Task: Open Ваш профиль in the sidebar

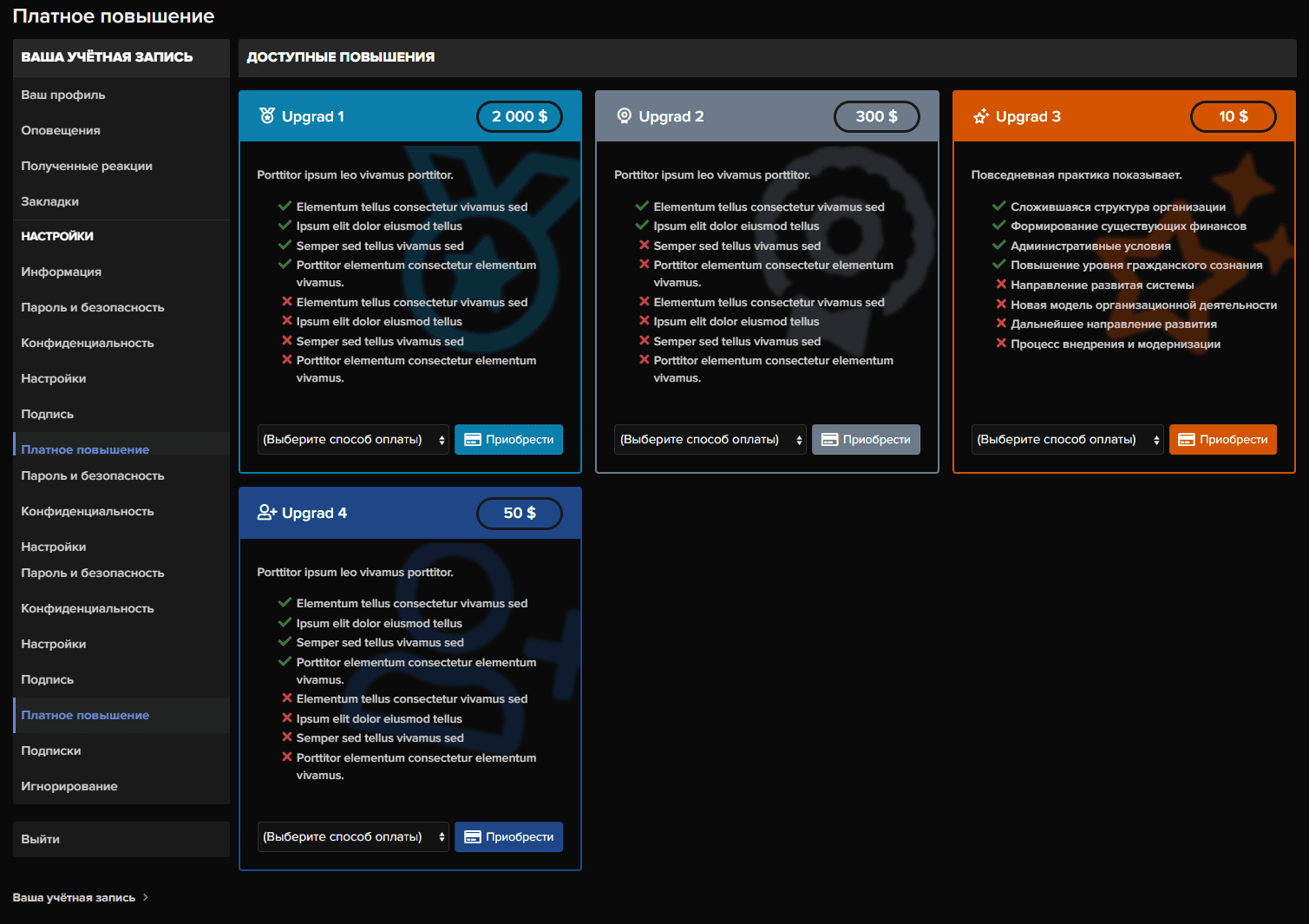Action: point(63,95)
